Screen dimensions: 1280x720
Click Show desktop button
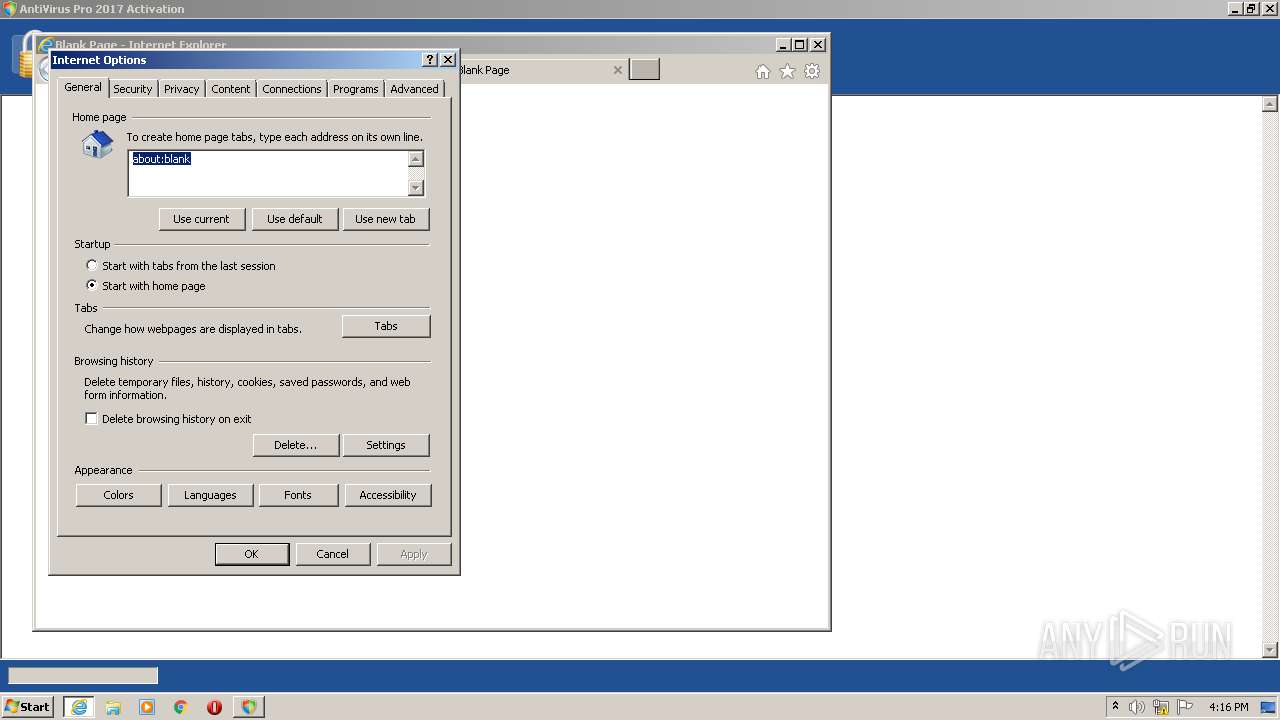pyautogui.click(x=1269, y=707)
